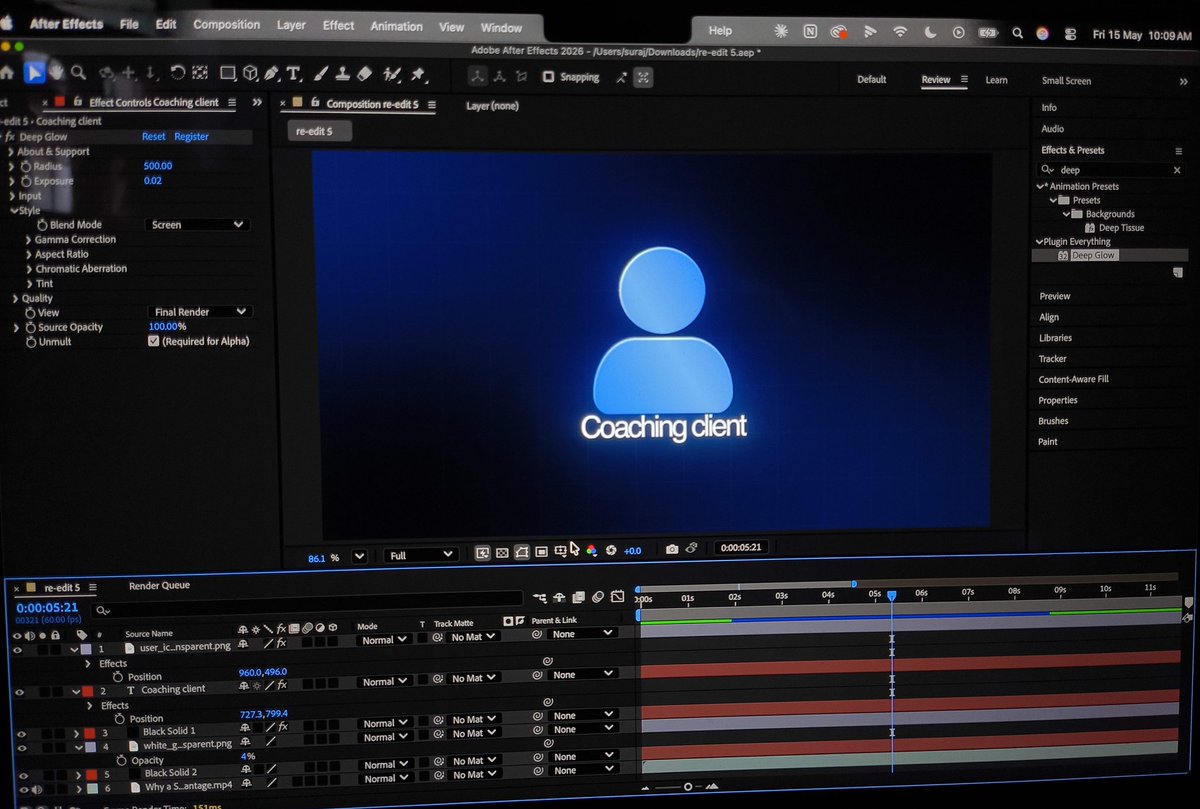Select Deep Glow in Effects & Presets
Image resolution: width=1200 pixels, height=809 pixels.
1093,255
